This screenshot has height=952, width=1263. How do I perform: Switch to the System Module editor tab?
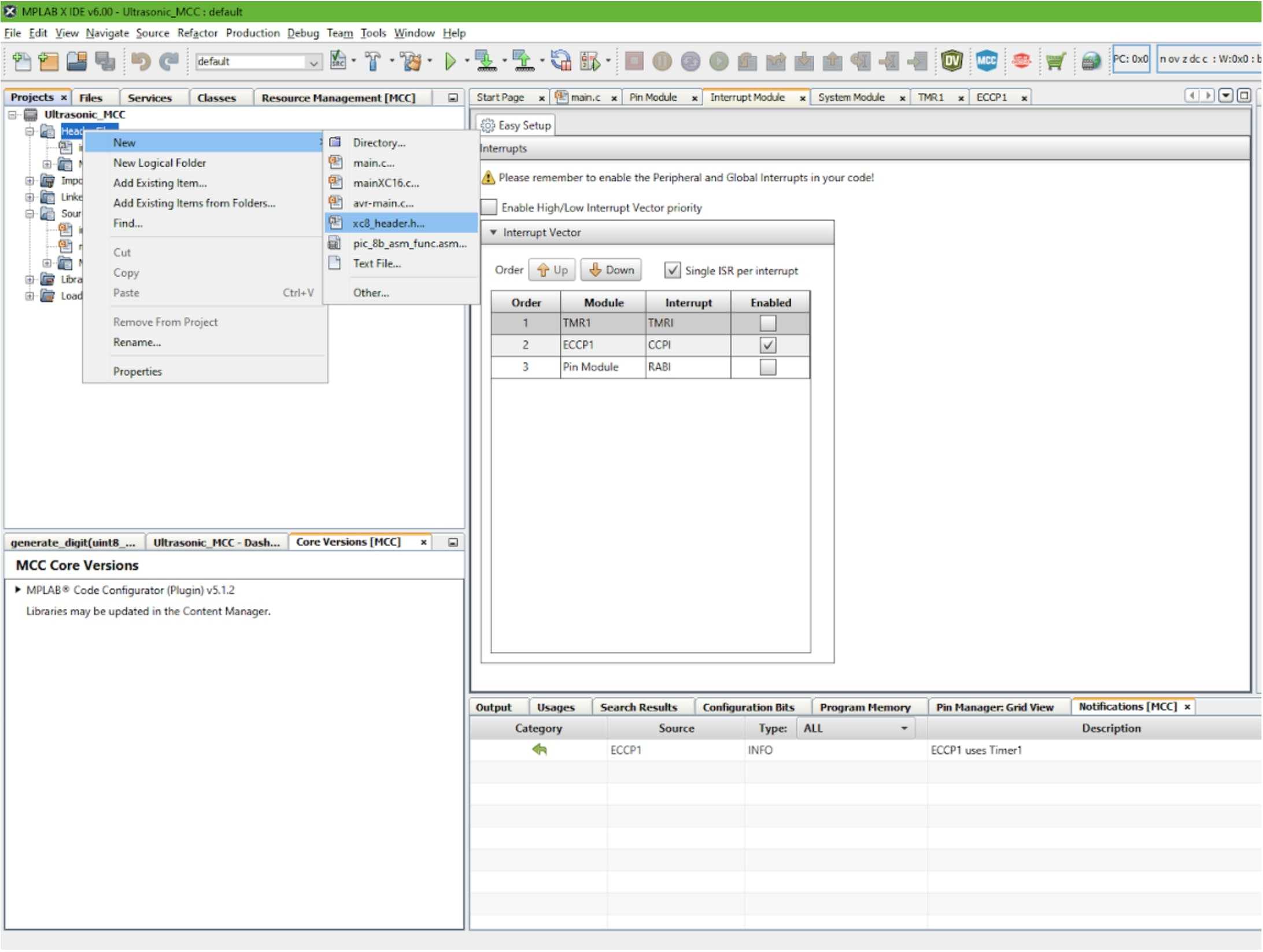click(x=851, y=97)
